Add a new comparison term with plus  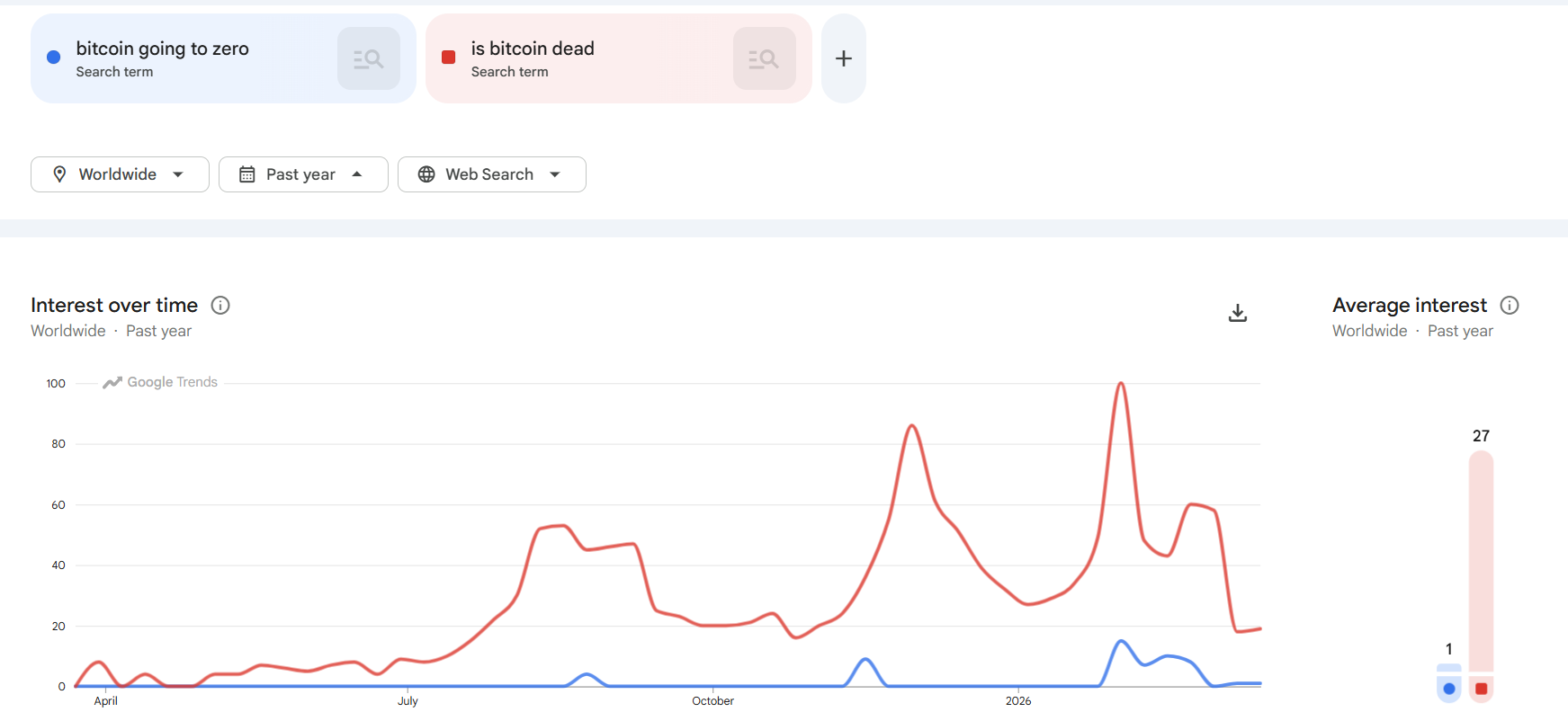tap(844, 59)
